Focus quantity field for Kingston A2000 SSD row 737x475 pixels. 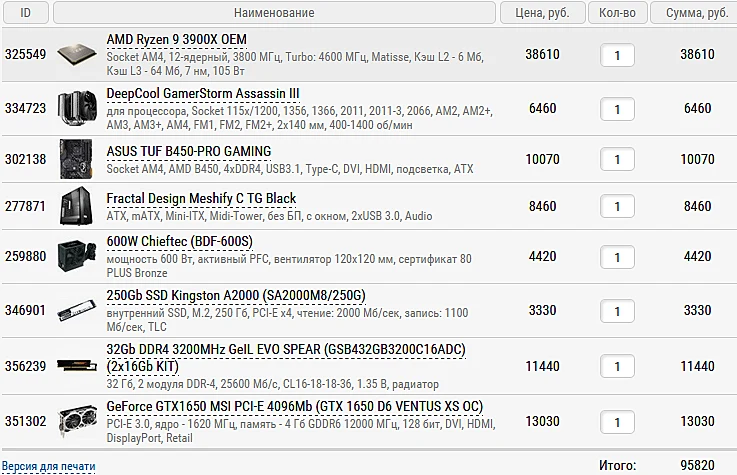(617, 311)
